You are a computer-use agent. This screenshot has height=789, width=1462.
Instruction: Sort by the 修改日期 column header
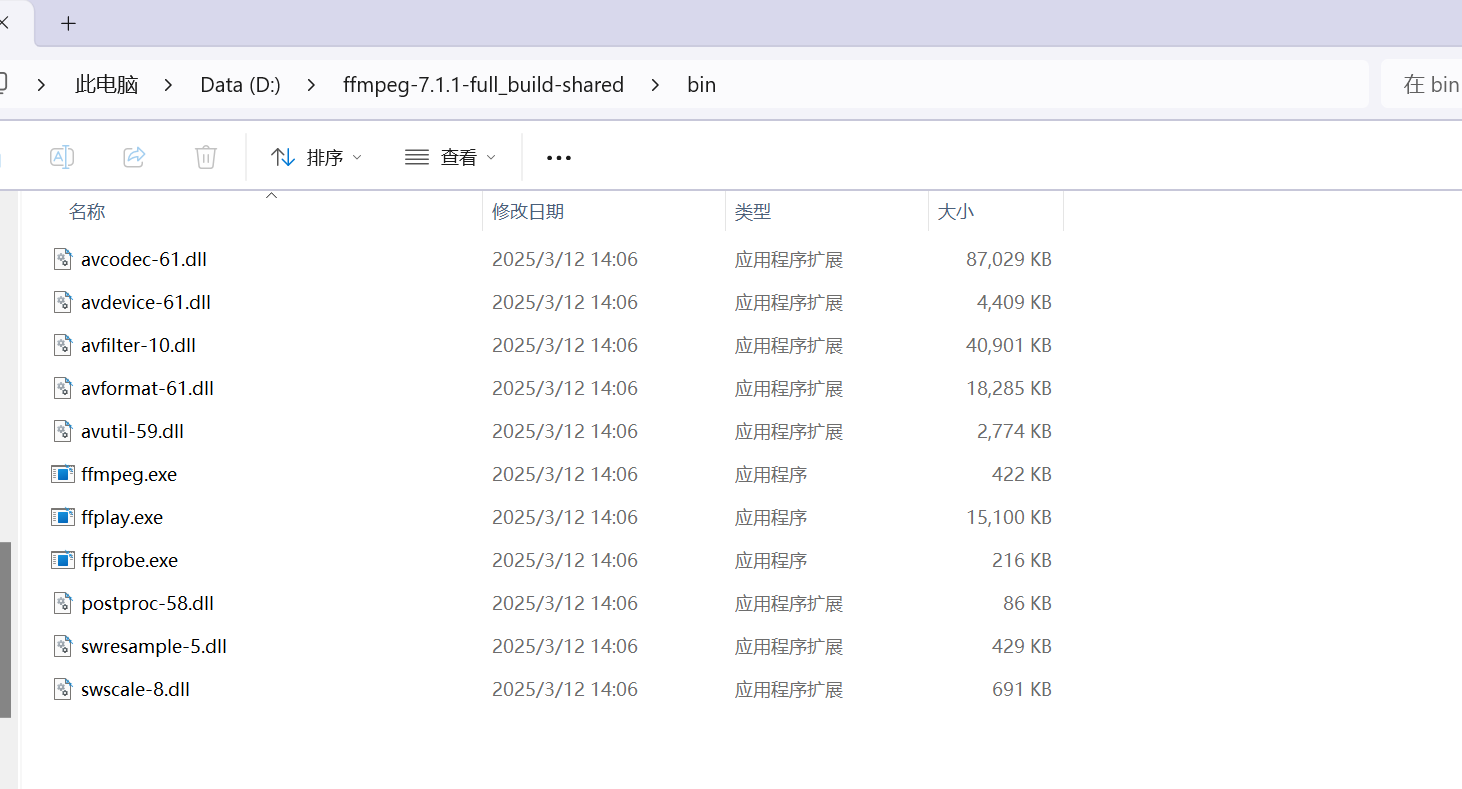528,212
